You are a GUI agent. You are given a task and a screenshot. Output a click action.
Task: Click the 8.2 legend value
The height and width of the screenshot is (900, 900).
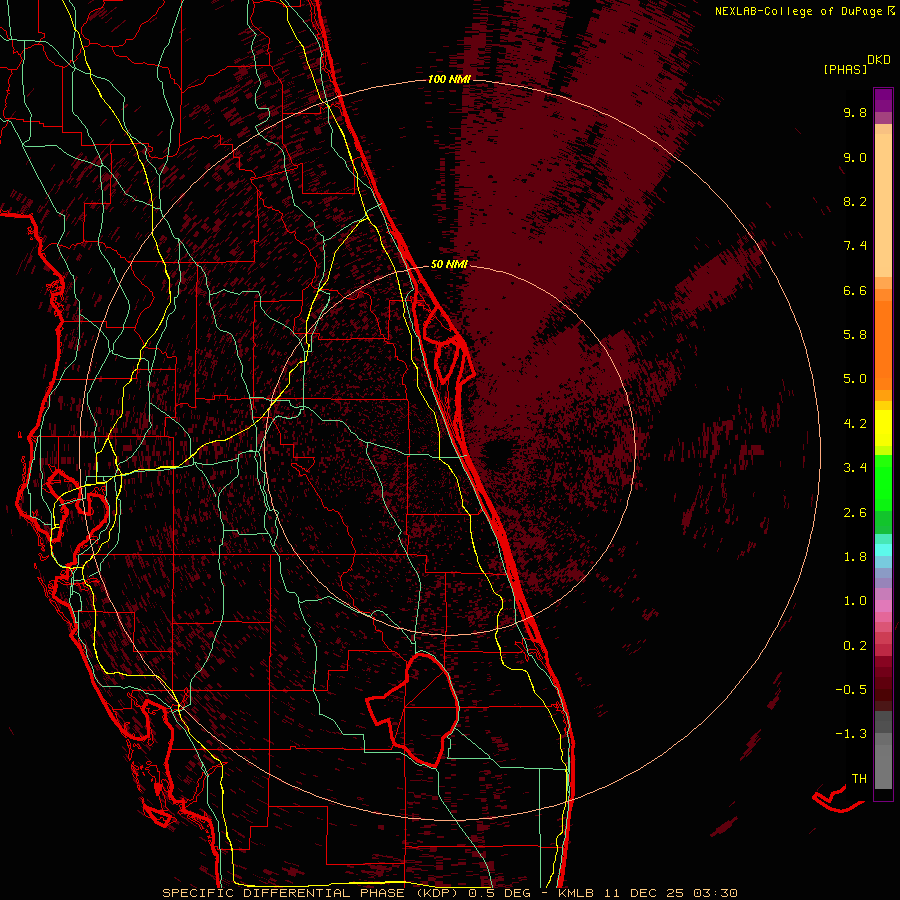[855, 201]
